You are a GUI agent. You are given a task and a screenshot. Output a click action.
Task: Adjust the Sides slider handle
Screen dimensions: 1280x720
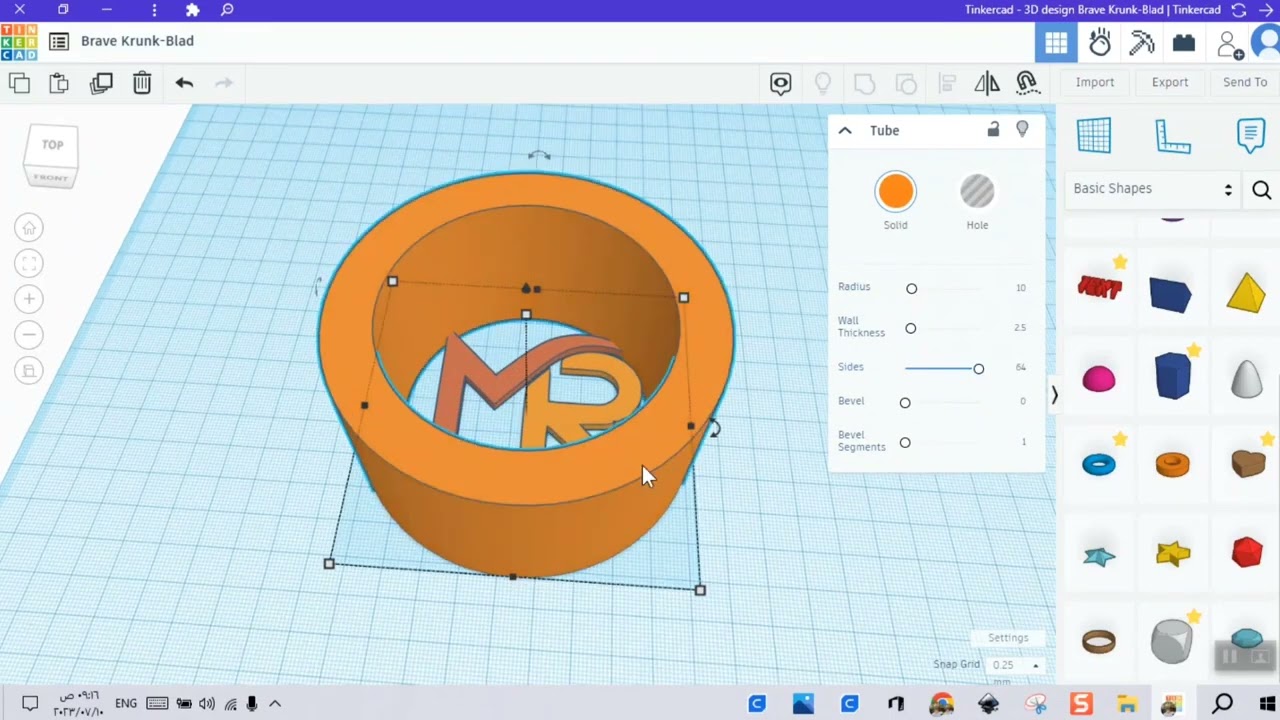point(978,369)
